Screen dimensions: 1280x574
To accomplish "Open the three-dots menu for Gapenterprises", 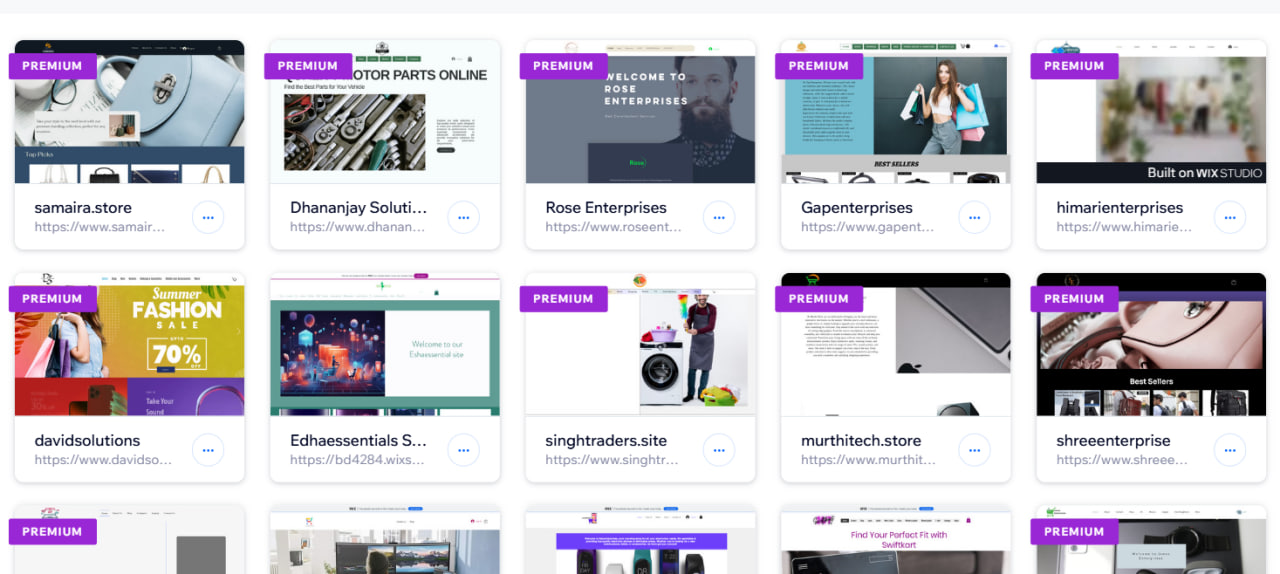I will click(x=974, y=217).
